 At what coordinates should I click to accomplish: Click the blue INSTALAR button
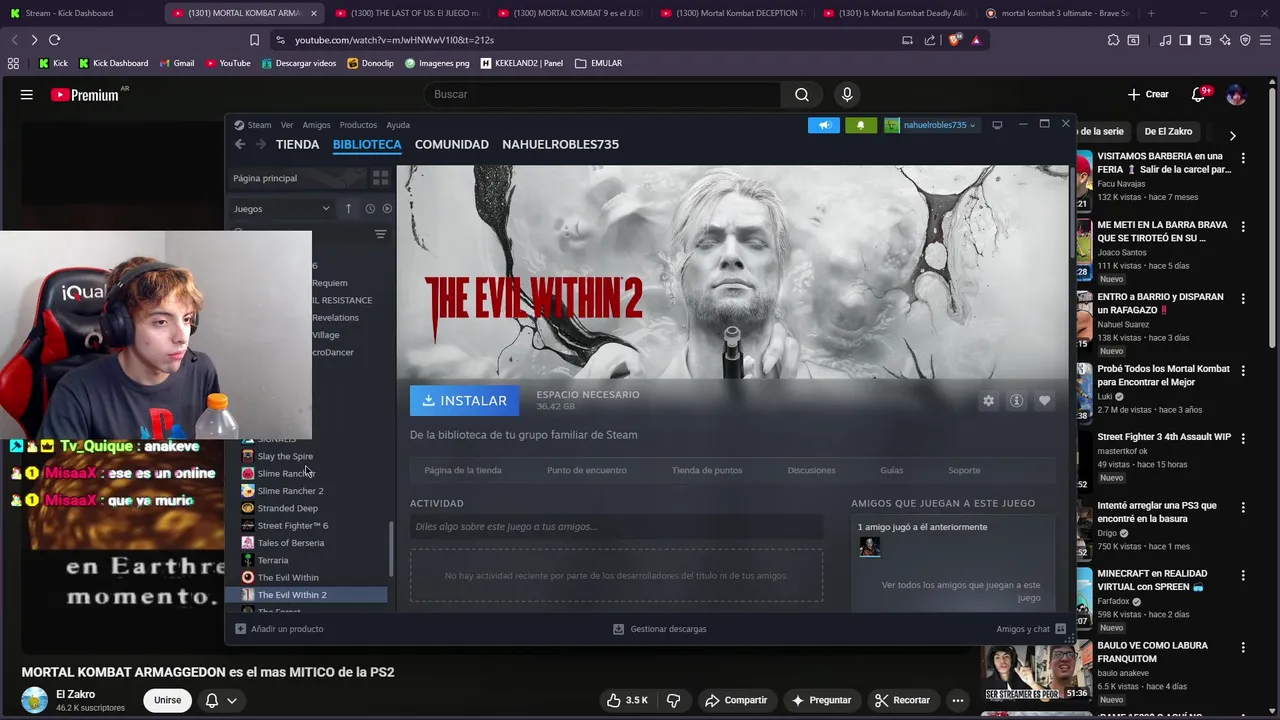pos(464,400)
